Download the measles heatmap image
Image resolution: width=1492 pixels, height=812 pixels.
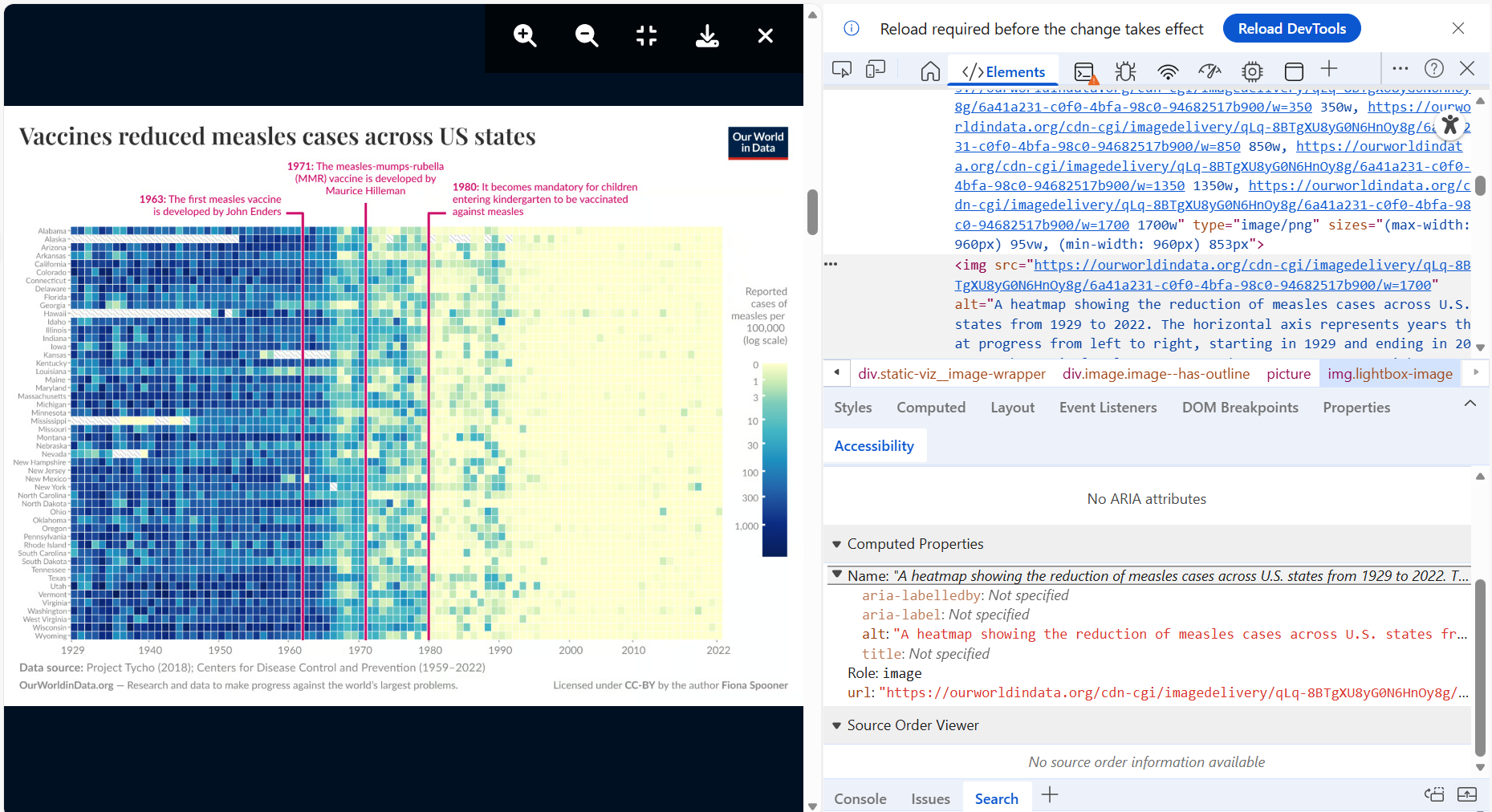707,36
